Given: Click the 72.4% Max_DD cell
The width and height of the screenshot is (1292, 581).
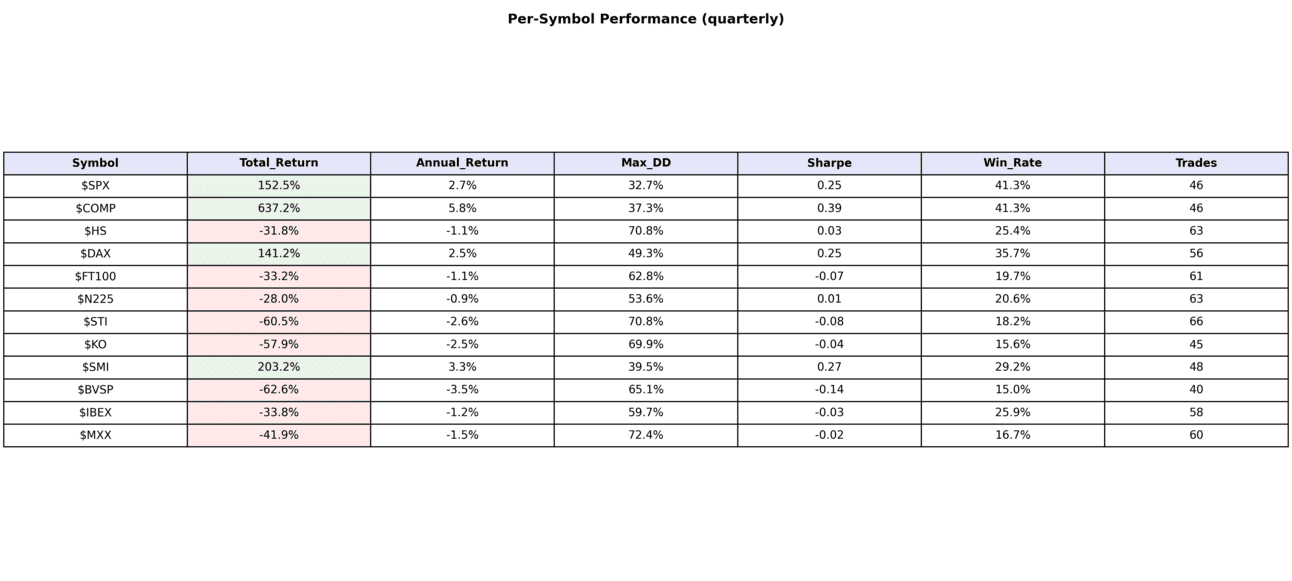Looking at the screenshot, I should point(645,435).
